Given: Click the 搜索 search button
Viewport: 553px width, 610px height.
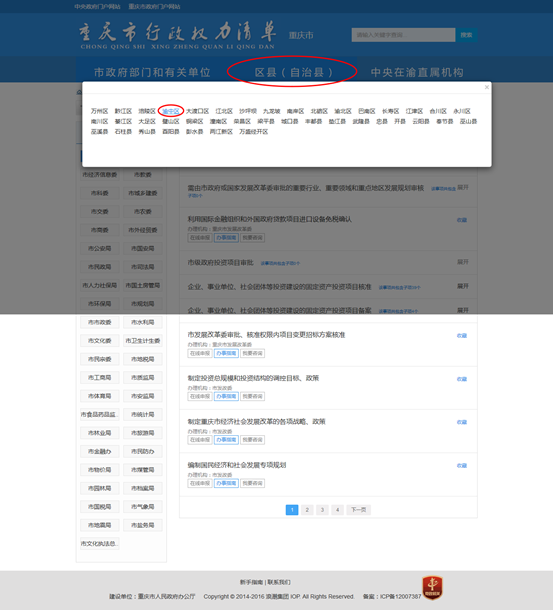Looking at the screenshot, I should 466,35.
